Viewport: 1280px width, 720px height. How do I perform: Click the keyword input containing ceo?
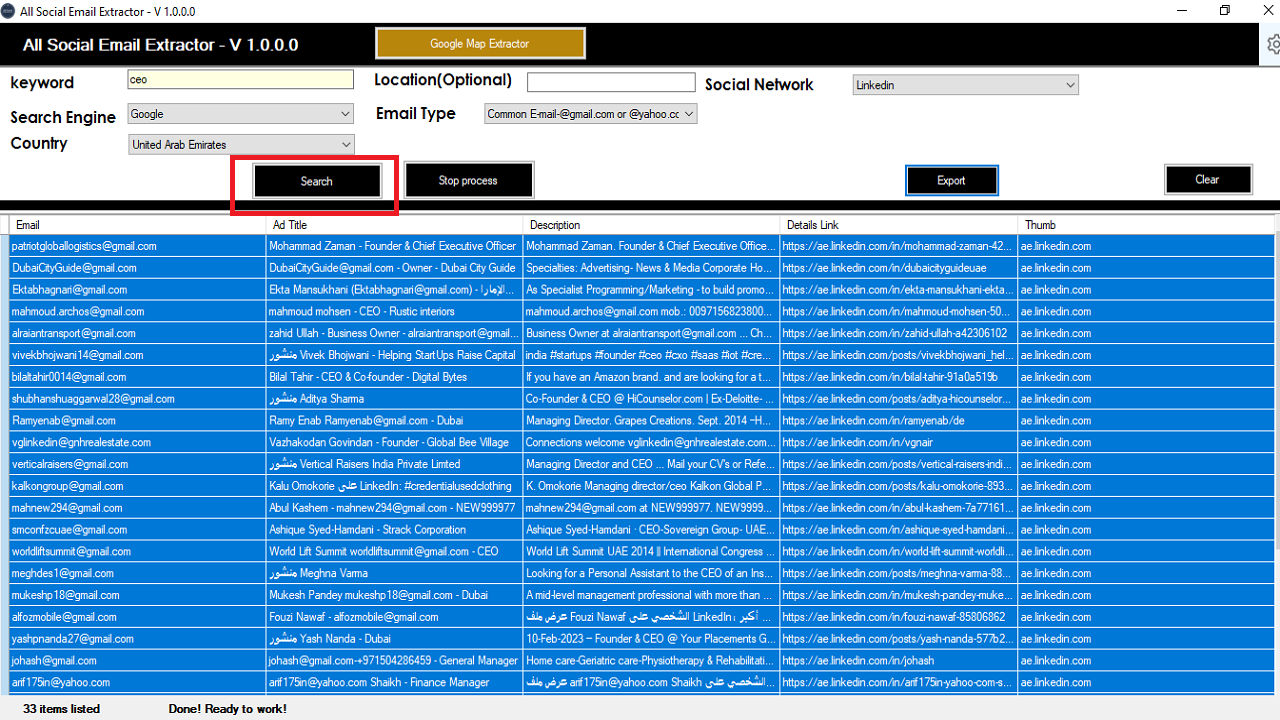point(240,78)
